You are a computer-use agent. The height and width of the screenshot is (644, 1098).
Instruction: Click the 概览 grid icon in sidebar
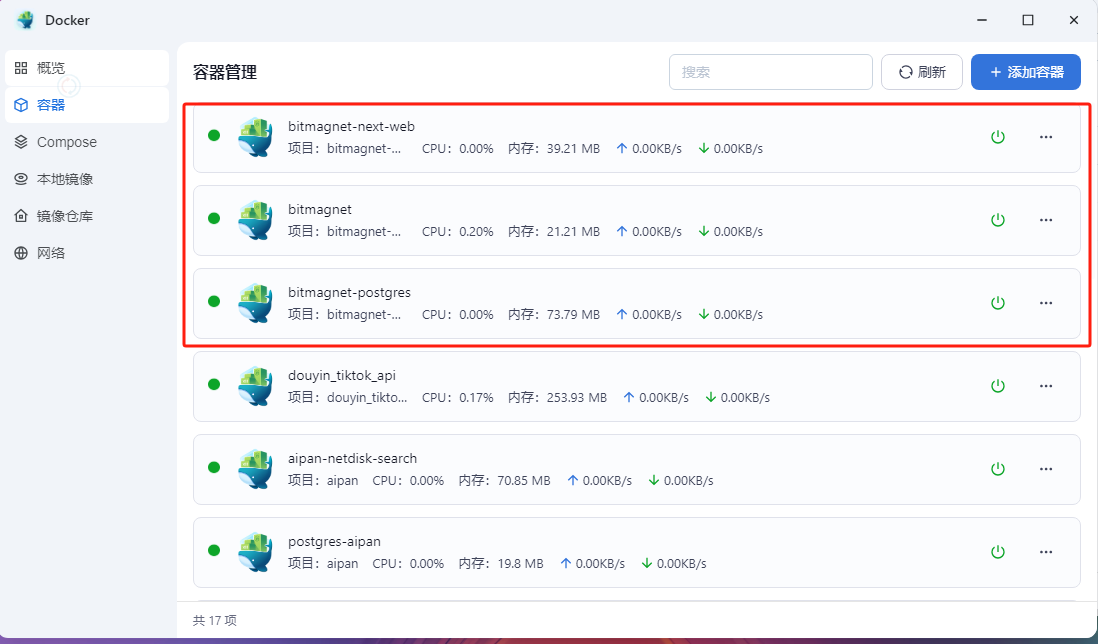(21, 68)
